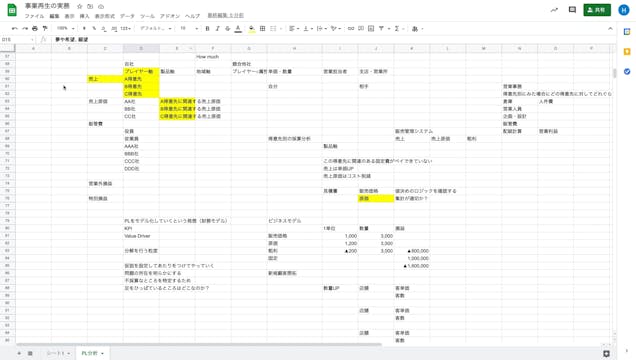This screenshot has width=636, height=360.
Task: Open the functions sigma dropdown
Action: coord(399,28)
